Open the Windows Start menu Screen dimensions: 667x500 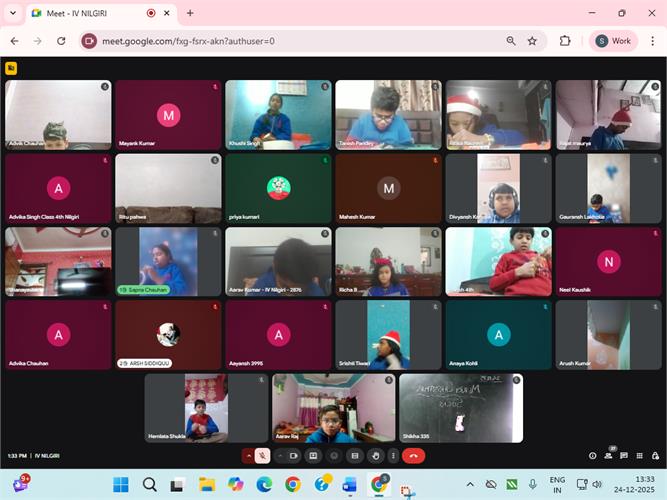[x=121, y=485]
